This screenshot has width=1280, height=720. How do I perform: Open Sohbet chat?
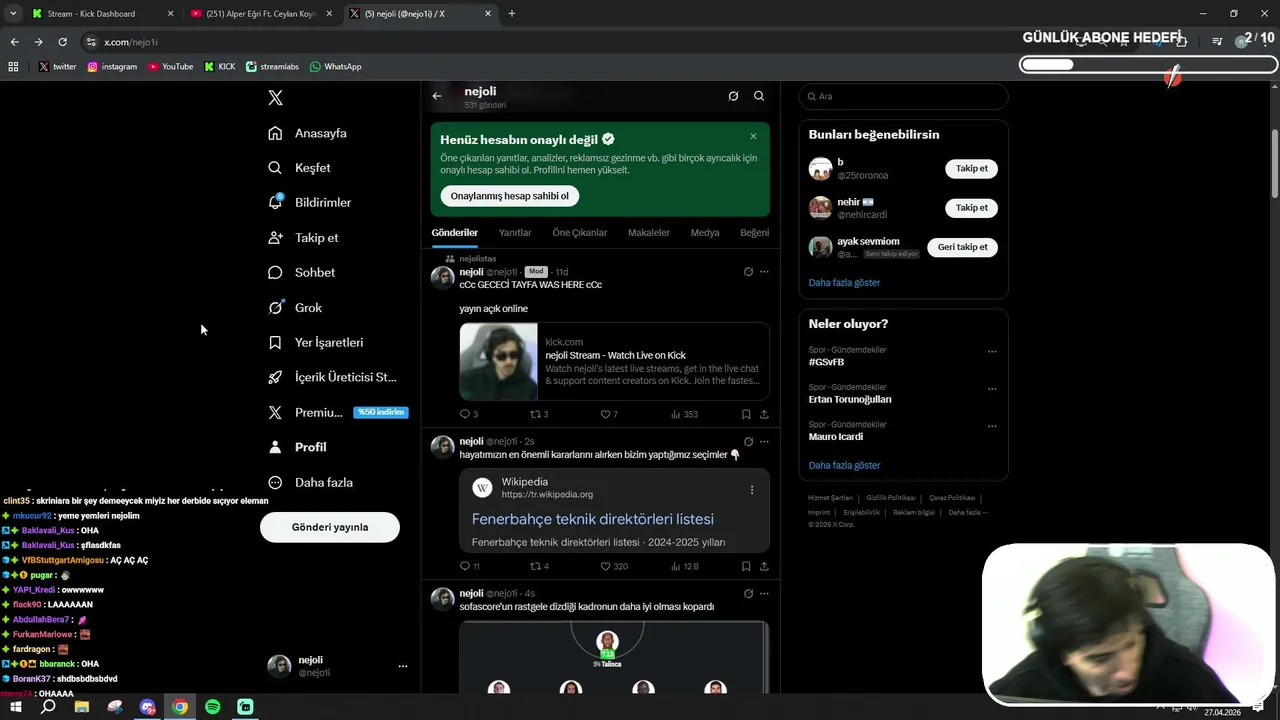click(301, 272)
